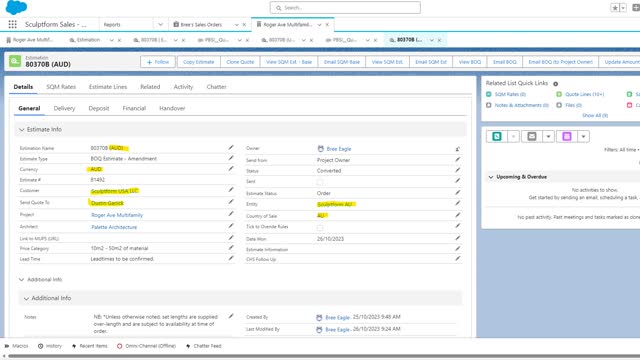The image size is (640, 360).
Task: Open favorites list dropdown arrow
Action: [623, 8]
